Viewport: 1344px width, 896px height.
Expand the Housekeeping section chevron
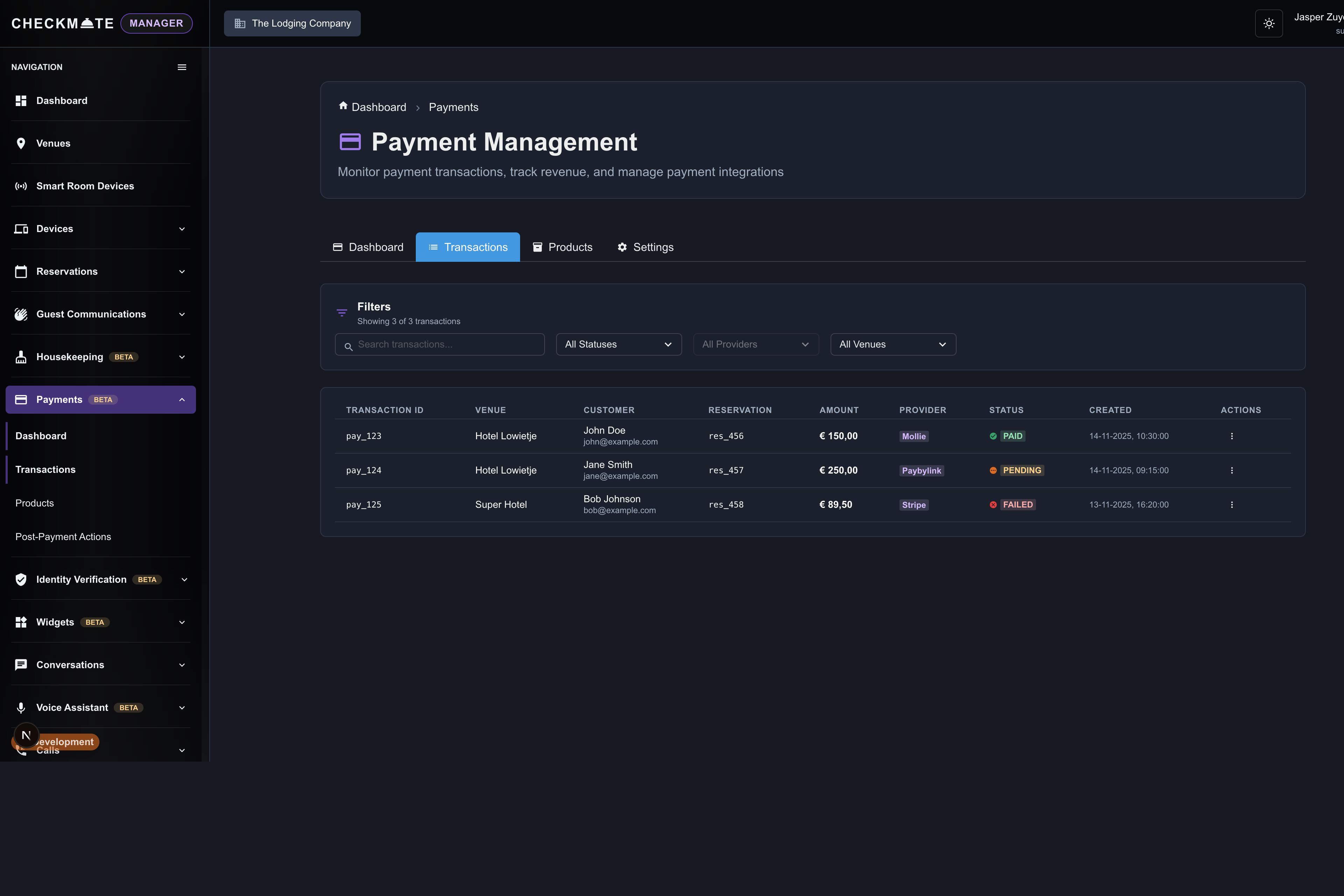182,357
